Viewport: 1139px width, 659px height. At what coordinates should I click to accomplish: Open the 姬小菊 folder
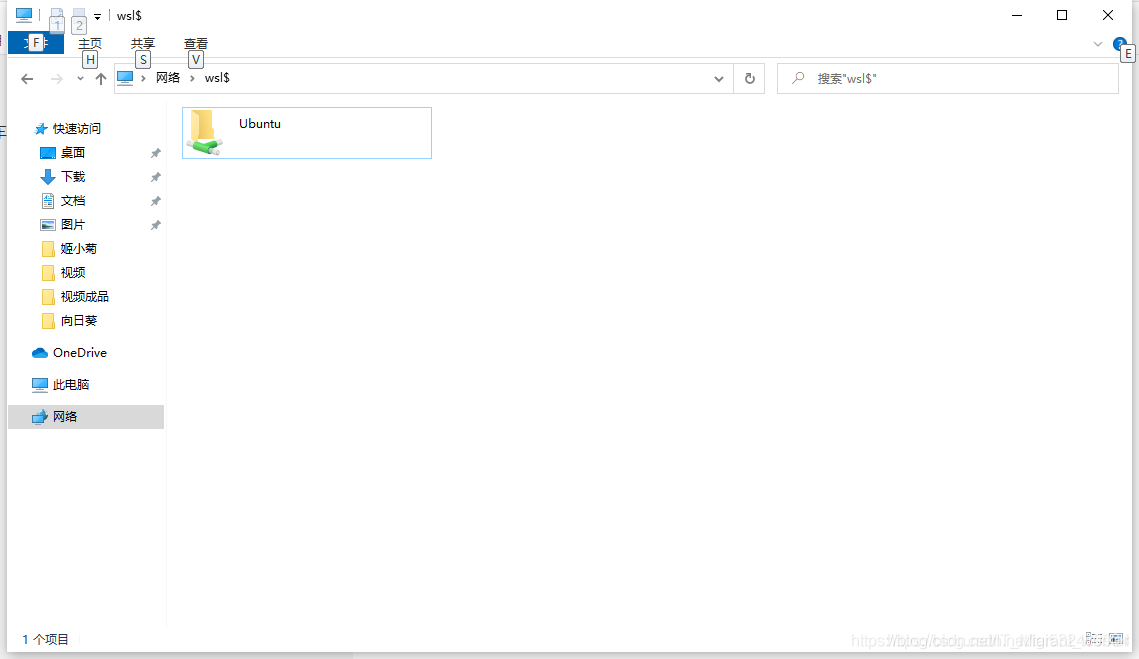pos(78,248)
